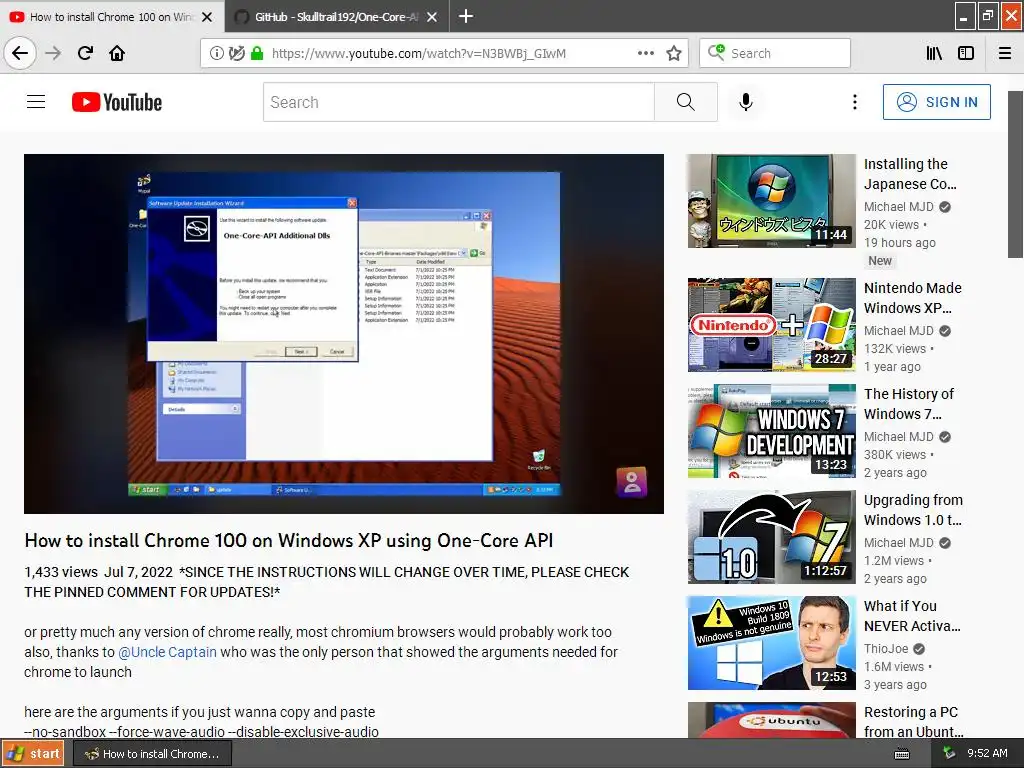Open the tracking protection shield icon
Viewport: 1024px width, 768px height.
[236, 54]
